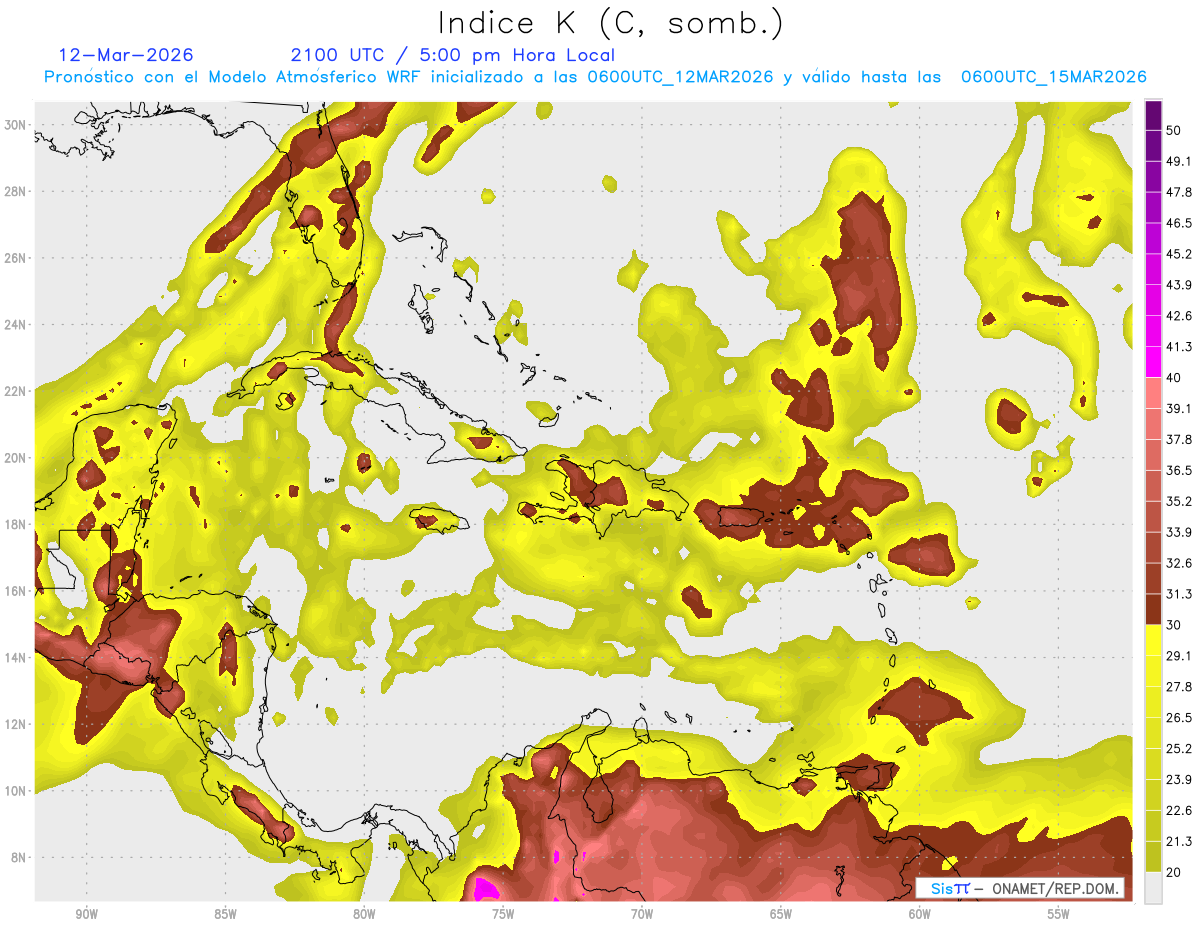Click colorbar value "45.2"
1200x927 pixels.
(1178, 254)
